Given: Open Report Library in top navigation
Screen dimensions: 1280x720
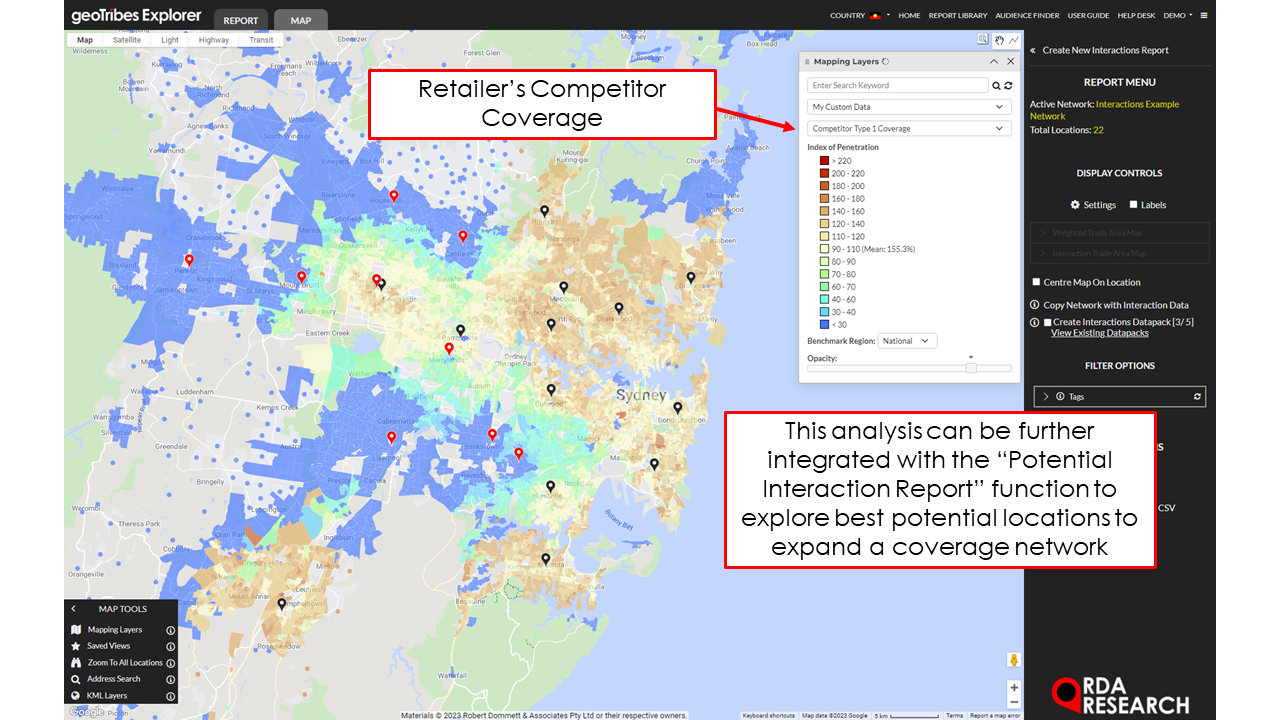Looking at the screenshot, I should 958,16.
